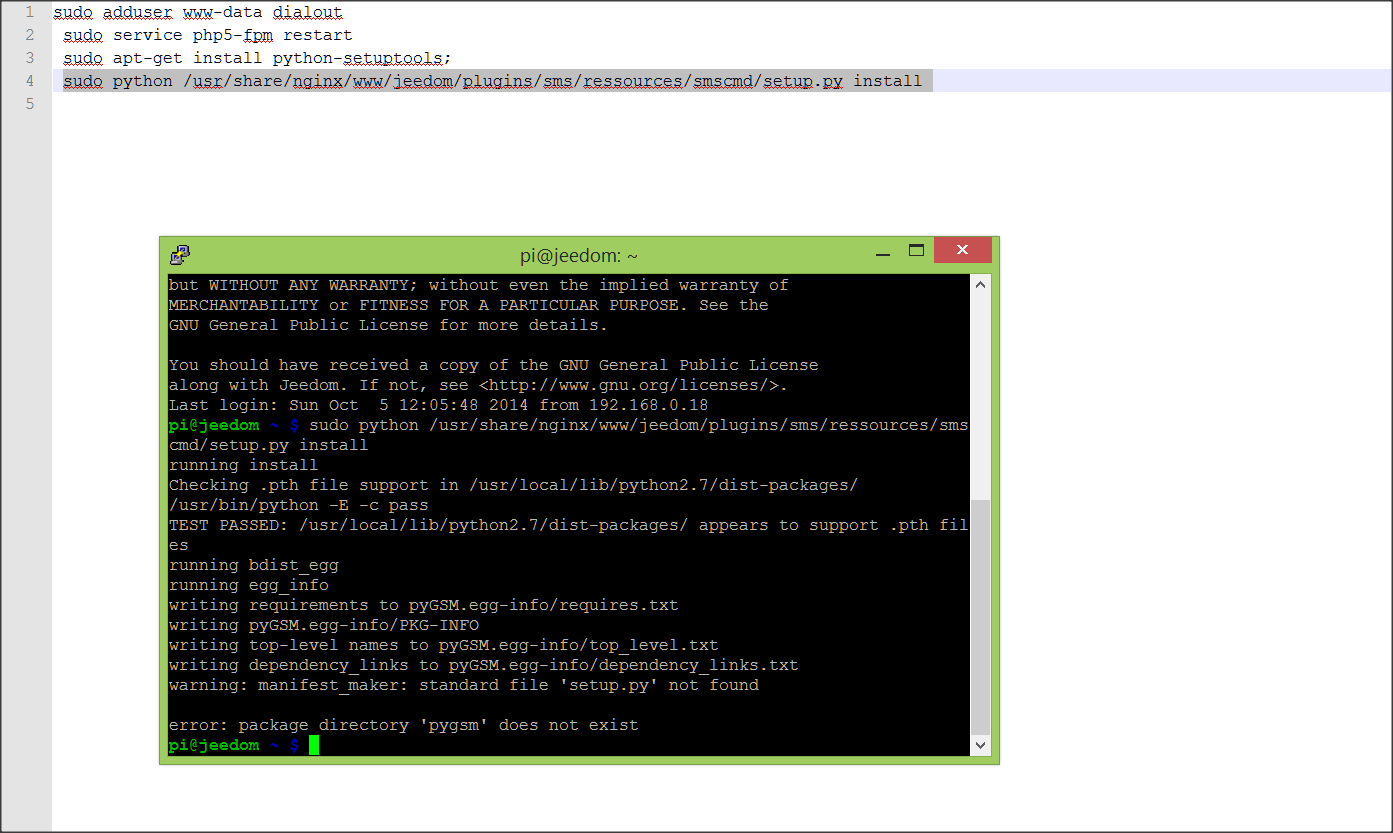Maximize the pi@jeedom terminal window

[916, 250]
